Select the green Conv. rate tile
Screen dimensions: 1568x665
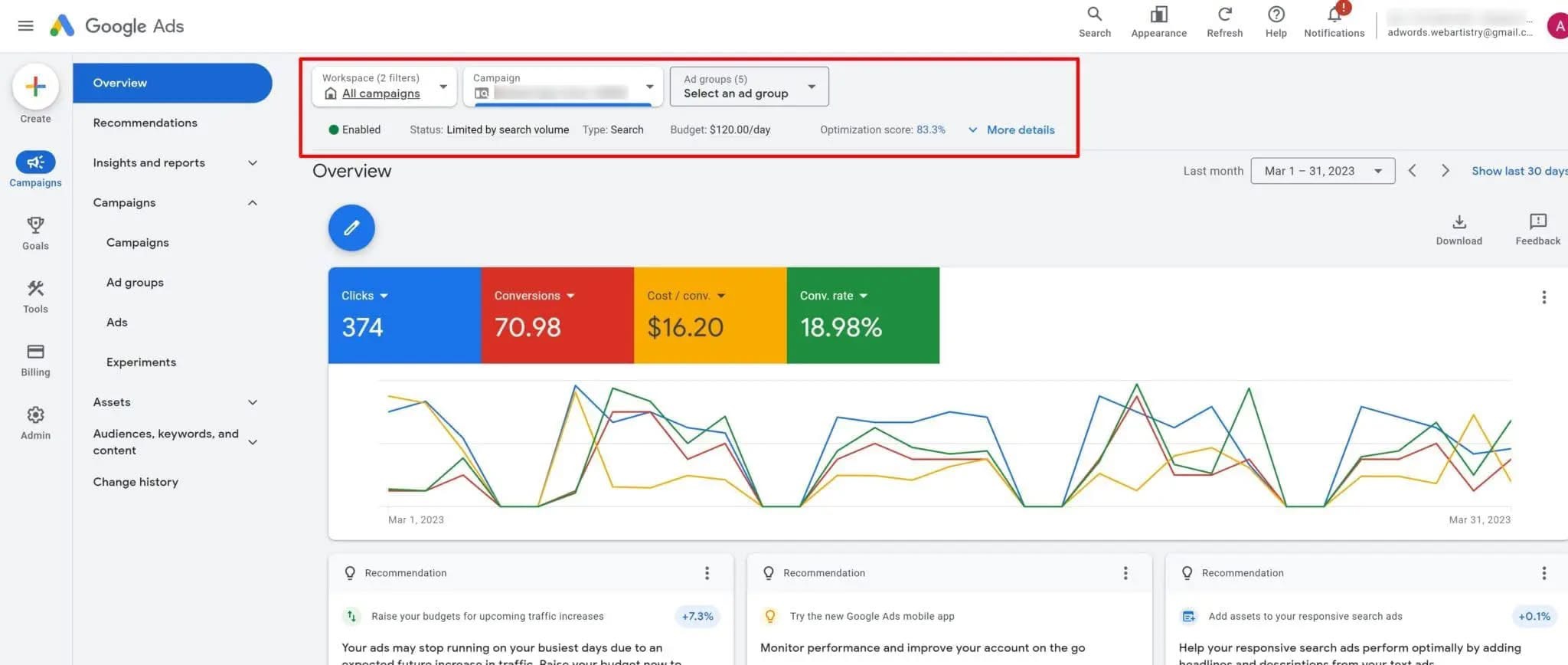862,316
